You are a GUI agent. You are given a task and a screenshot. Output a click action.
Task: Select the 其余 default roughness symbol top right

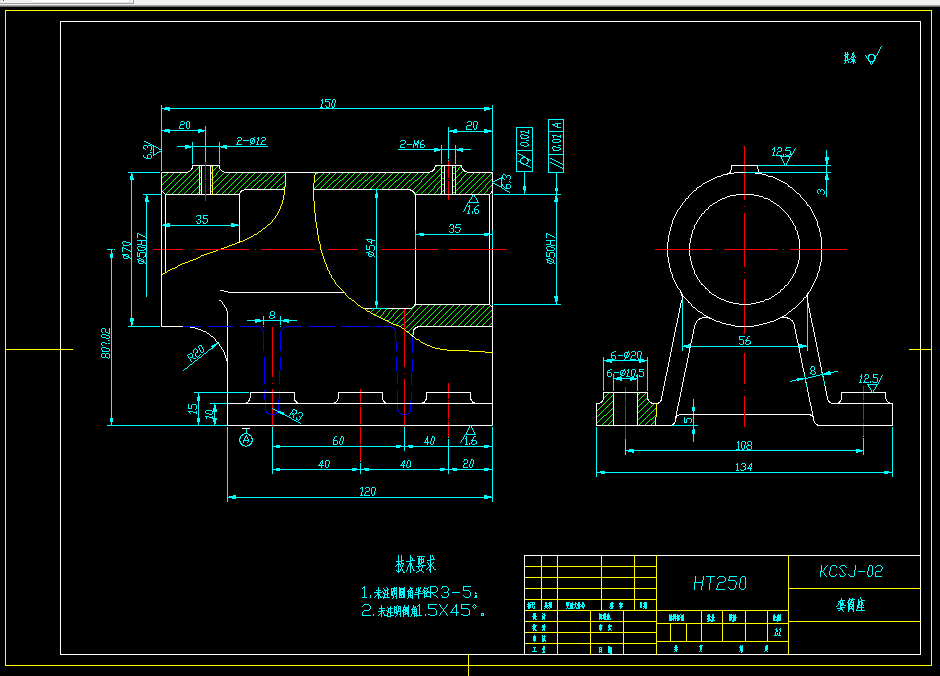(x=862, y=57)
